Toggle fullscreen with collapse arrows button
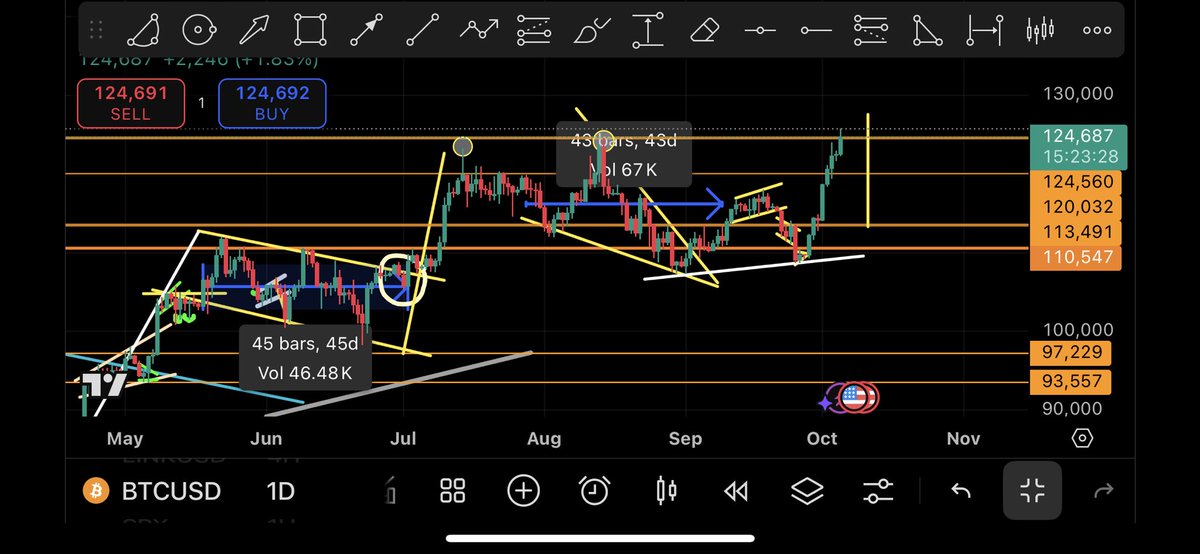 click(x=1032, y=491)
